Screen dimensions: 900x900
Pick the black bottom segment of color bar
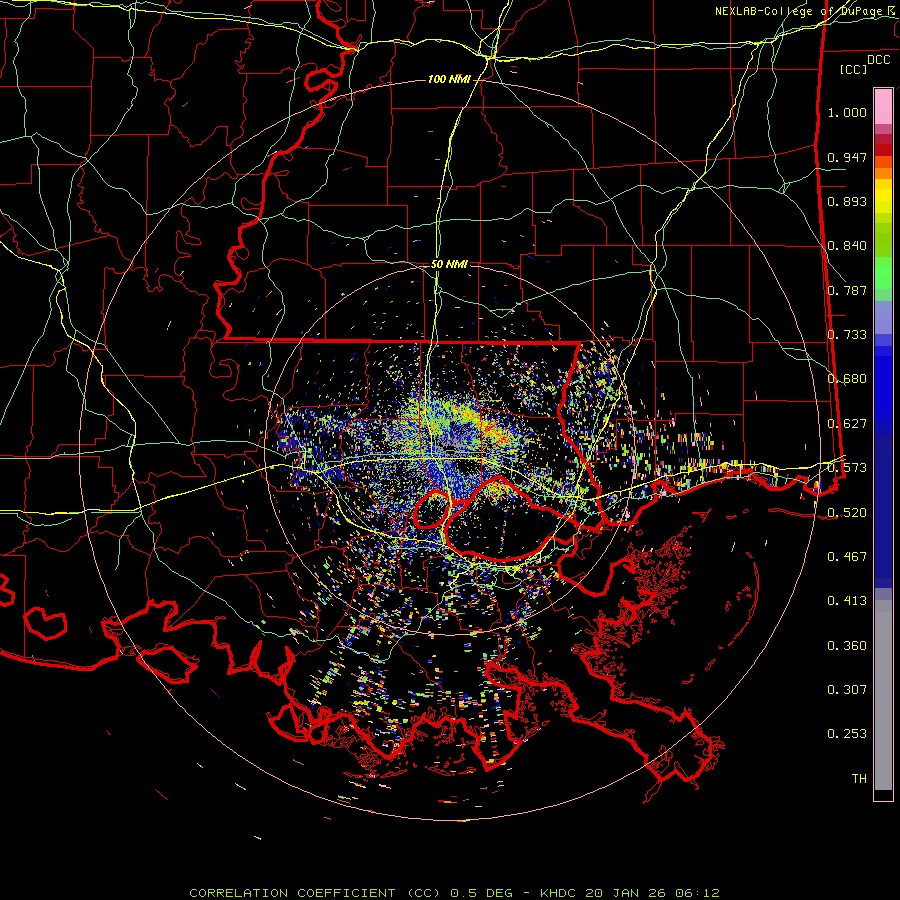point(883,794)
